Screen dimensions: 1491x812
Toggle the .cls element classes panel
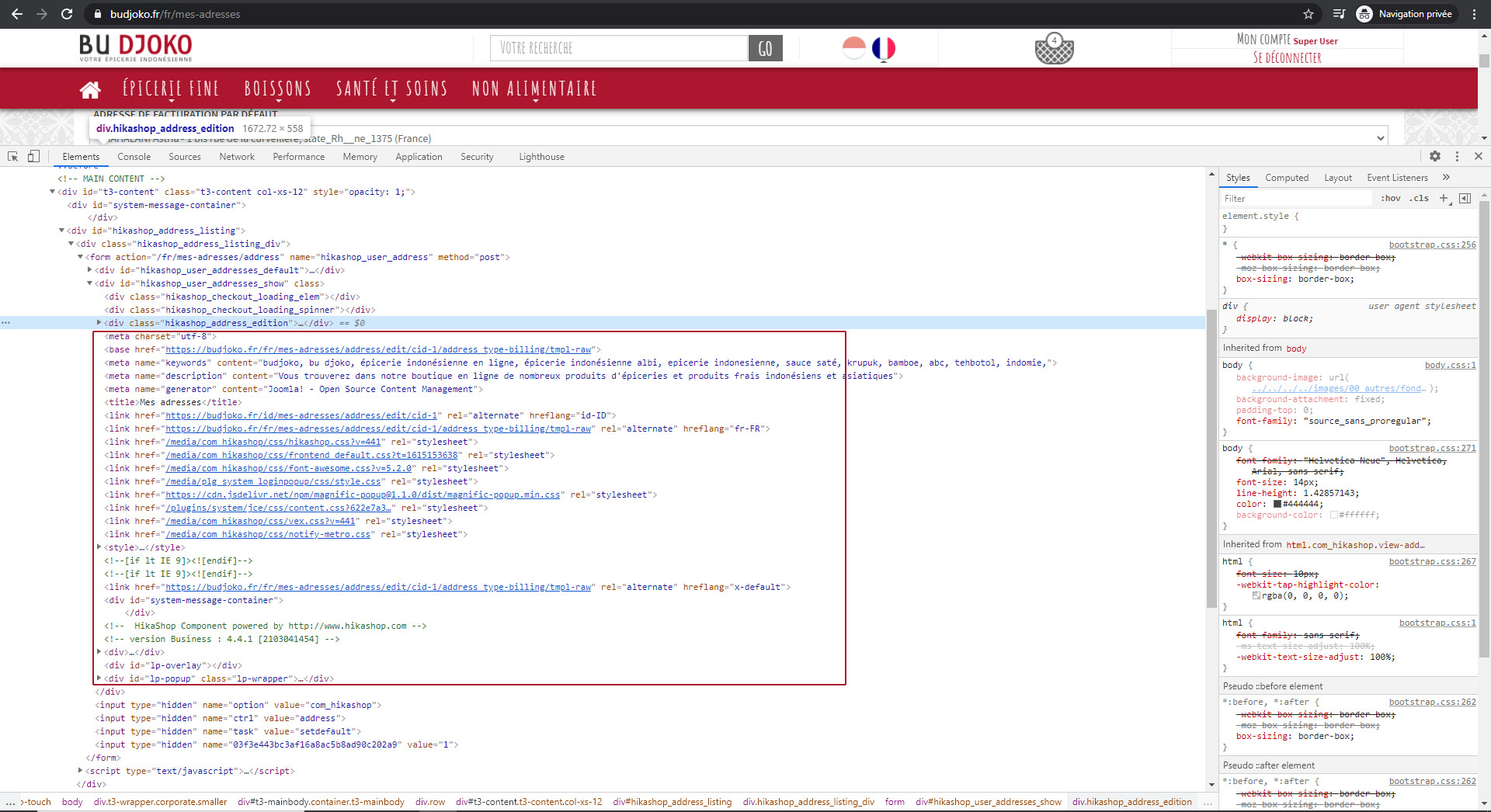pyautogui.click(x=1420, y=198)
